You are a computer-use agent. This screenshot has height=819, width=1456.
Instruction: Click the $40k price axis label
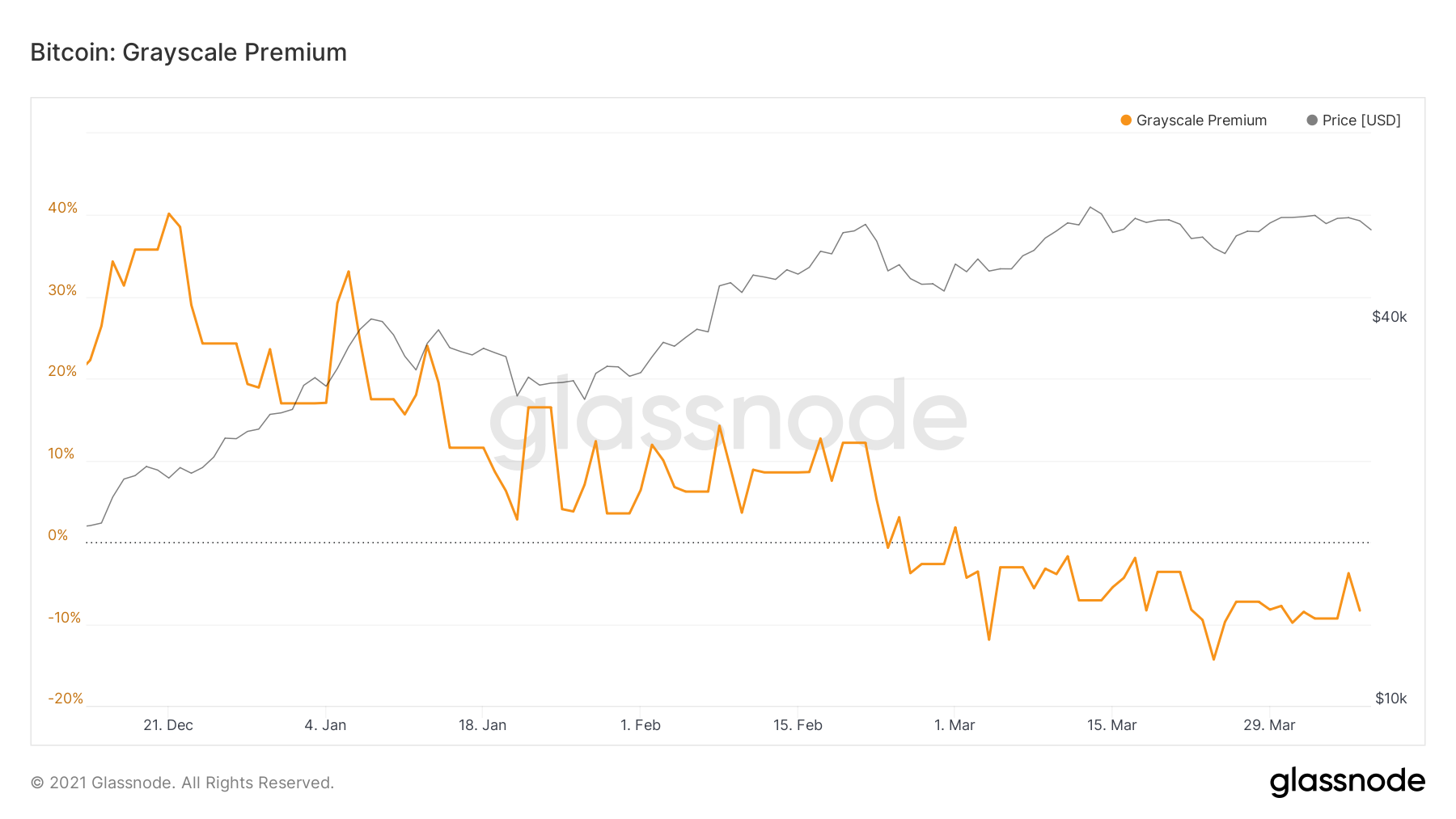pyautogui.click(x=1390, y=317)
